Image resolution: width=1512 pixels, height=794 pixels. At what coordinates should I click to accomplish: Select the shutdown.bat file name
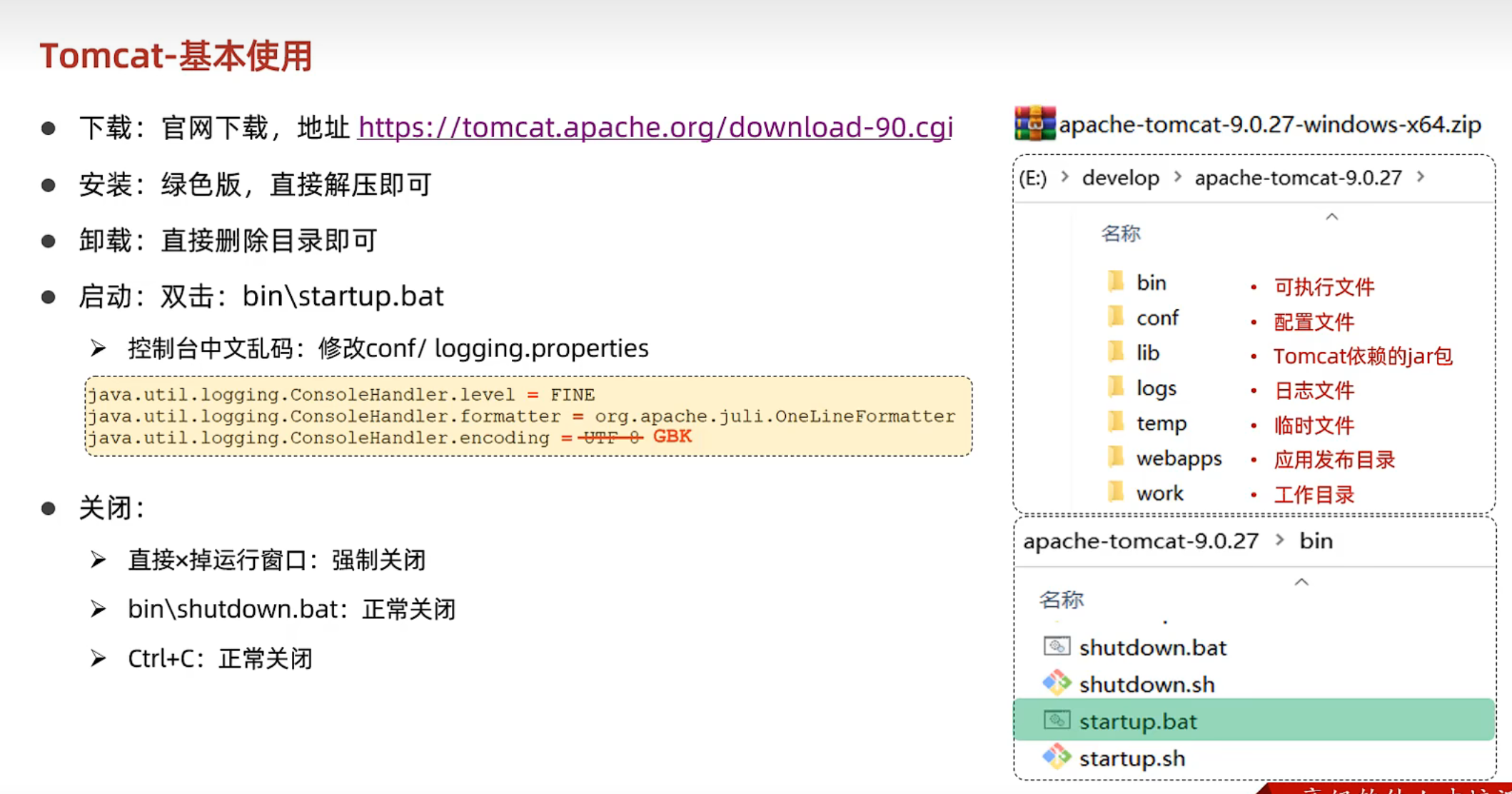pyautogui.click(x=1153, y=648)
